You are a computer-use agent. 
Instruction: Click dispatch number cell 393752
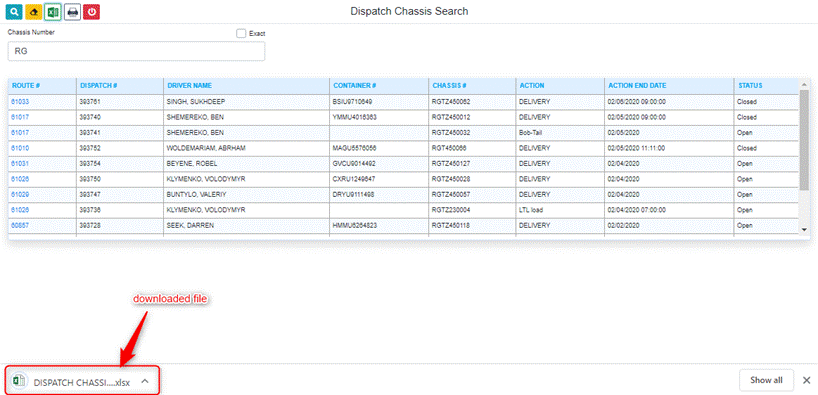120,148
